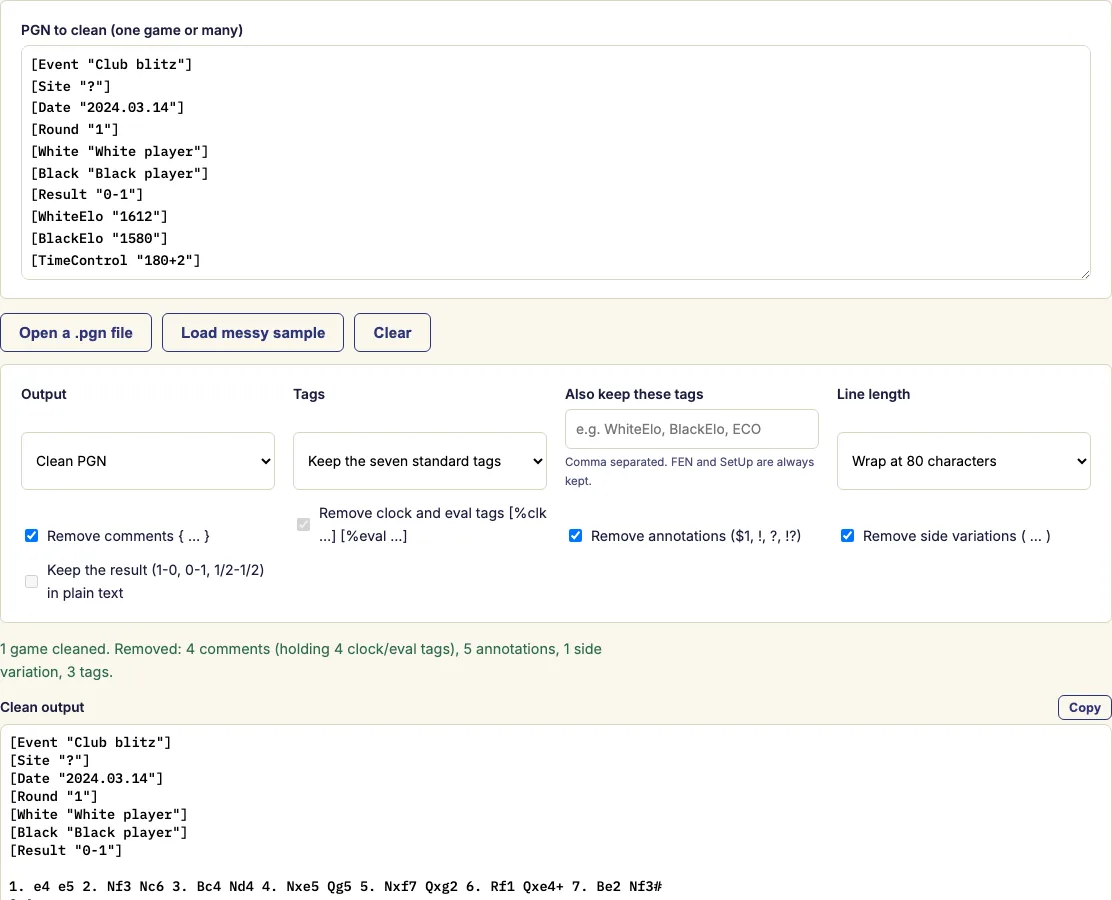The image size is (1112, 900).
Task: Load the messy sample PGN
Action: [x=252, y=333]
